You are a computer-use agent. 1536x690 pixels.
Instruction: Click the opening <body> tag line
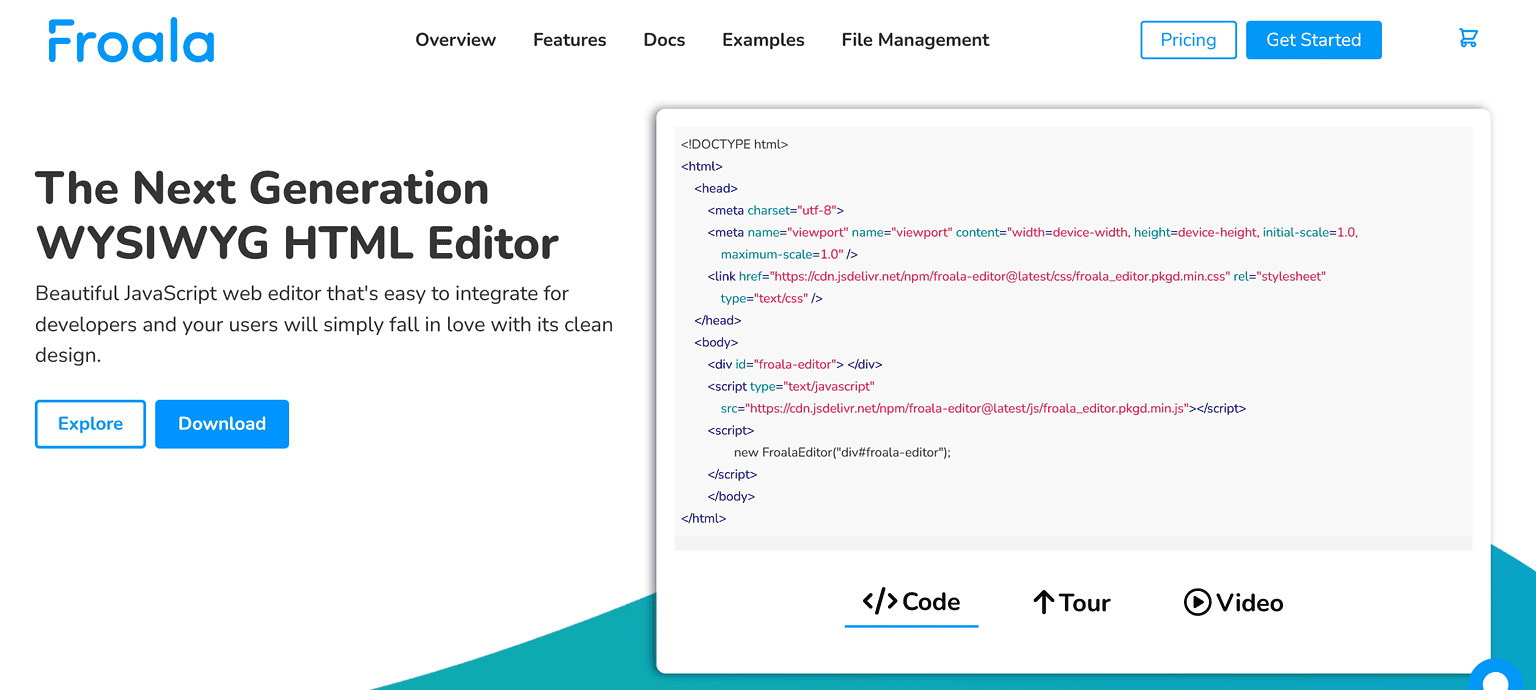tap(716, 342)
